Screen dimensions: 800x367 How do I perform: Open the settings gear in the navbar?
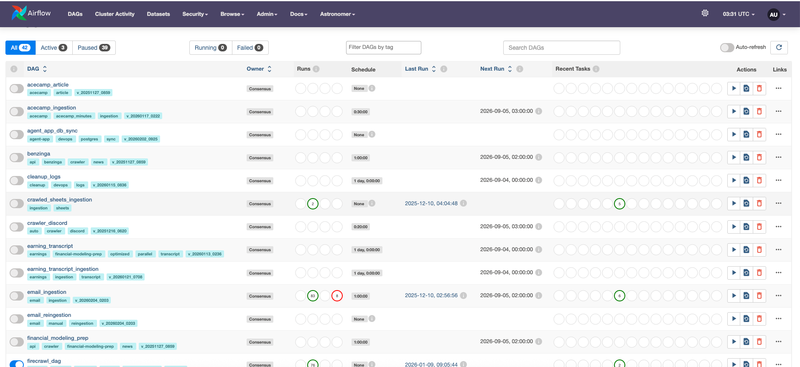pyautogui.click(x=705, y=14)
